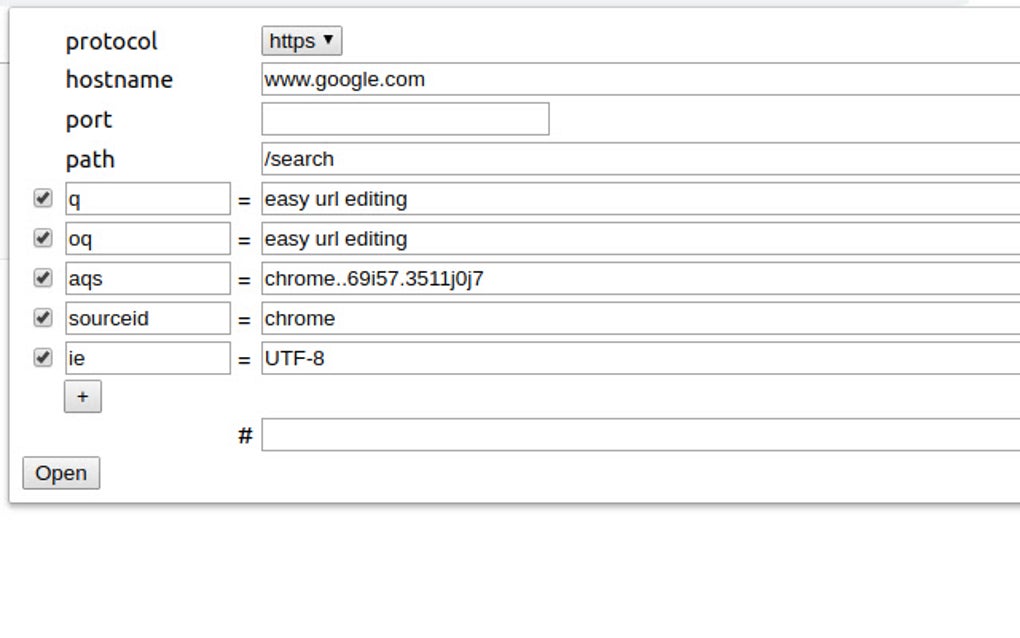The height and width of the screenshot is (638, 1020).
Task: Toggle the aqs parameter checkbox
Action: tap(40, 278)
